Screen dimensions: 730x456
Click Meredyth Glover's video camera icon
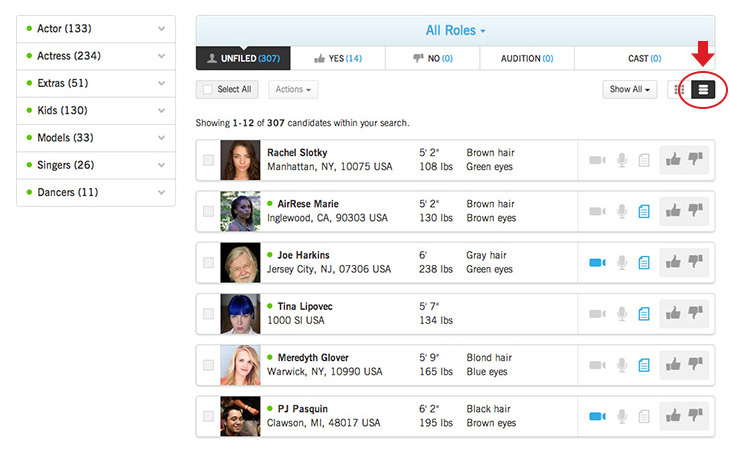tap(597, 365)
